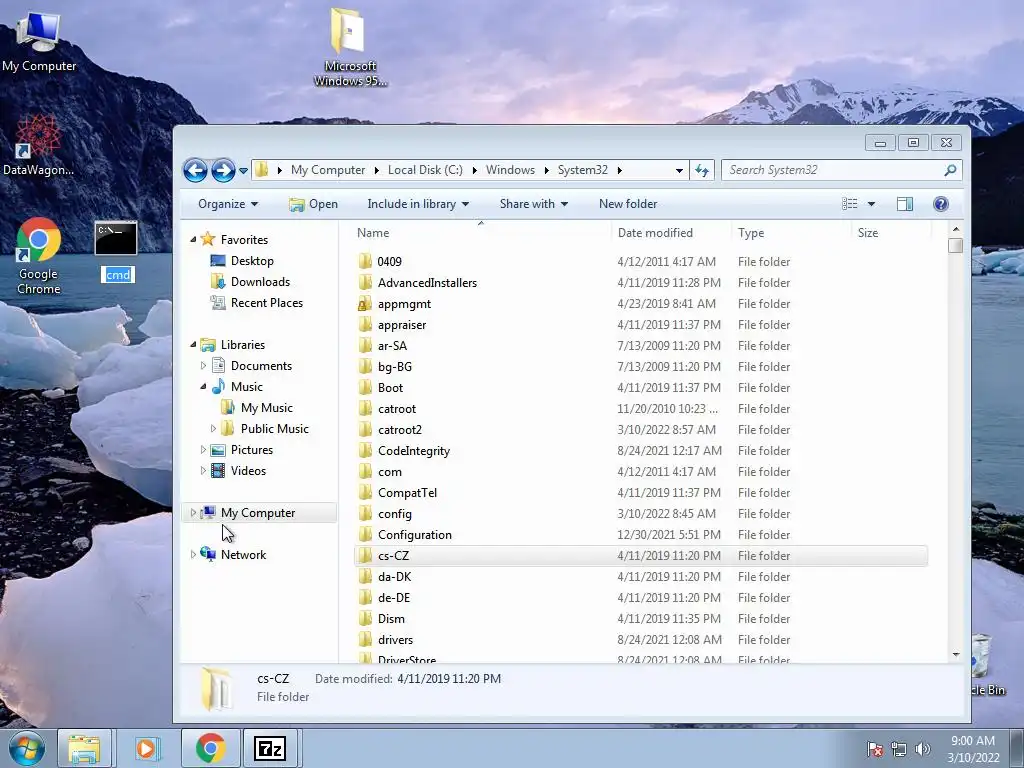Select the bg-BG folder
Image resolution: width=1024 pixels, height=768 pixels.
394,366
